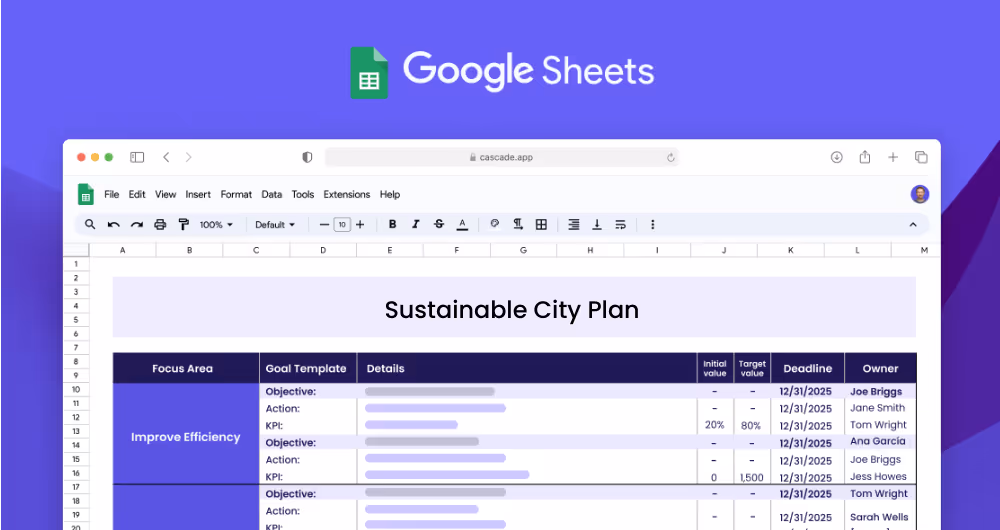Open the search tool in toolbar
1000x530 pixels.
tap(90, 225)
